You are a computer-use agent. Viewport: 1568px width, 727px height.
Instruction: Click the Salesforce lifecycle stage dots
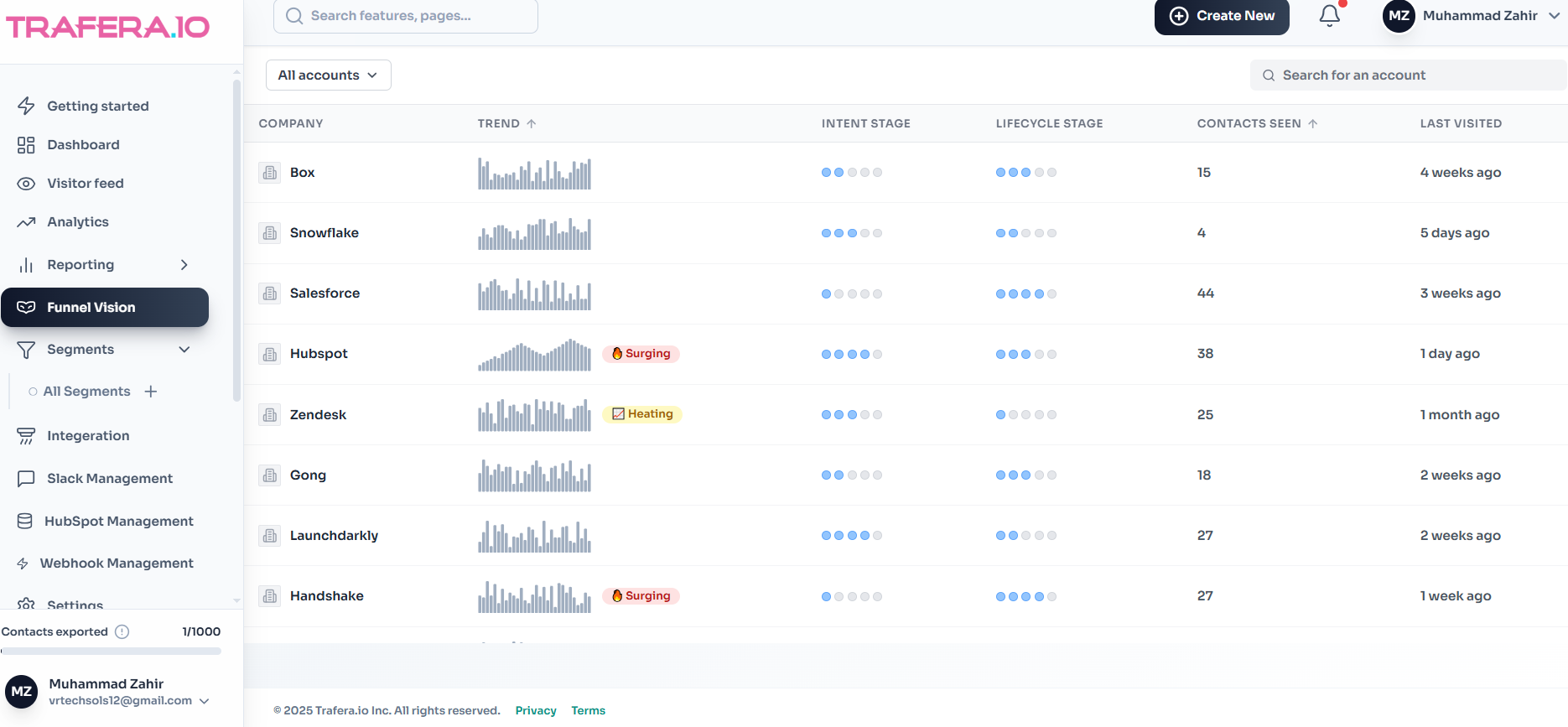coord(1026,293)
